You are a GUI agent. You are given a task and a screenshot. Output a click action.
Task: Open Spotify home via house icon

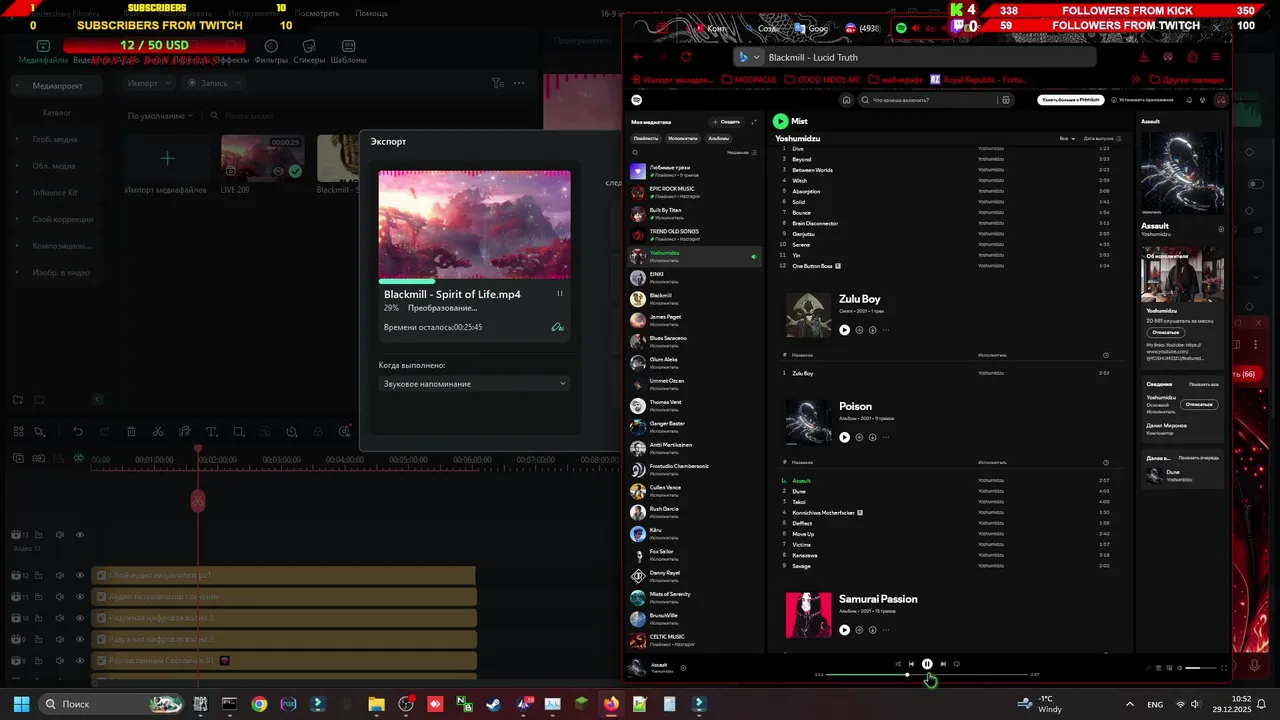pos(847,100)
